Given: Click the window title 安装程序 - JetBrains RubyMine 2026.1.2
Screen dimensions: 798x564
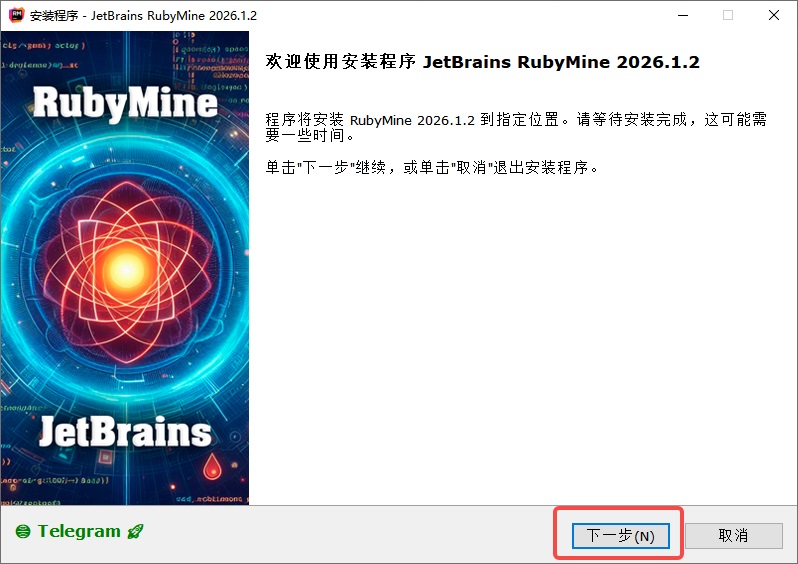Looking at the screenshot, I should pos(144,15).
